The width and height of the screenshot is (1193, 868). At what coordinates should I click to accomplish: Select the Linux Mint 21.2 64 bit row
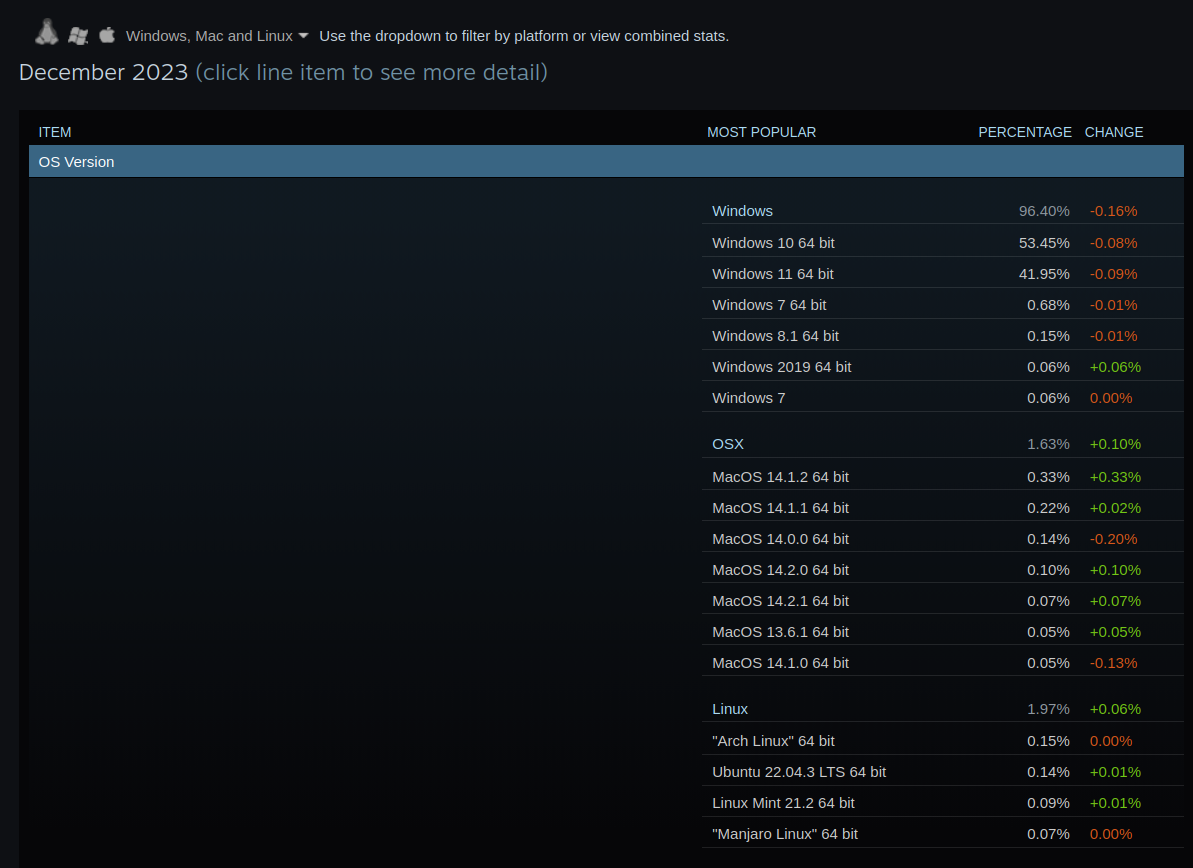[943, 803]
